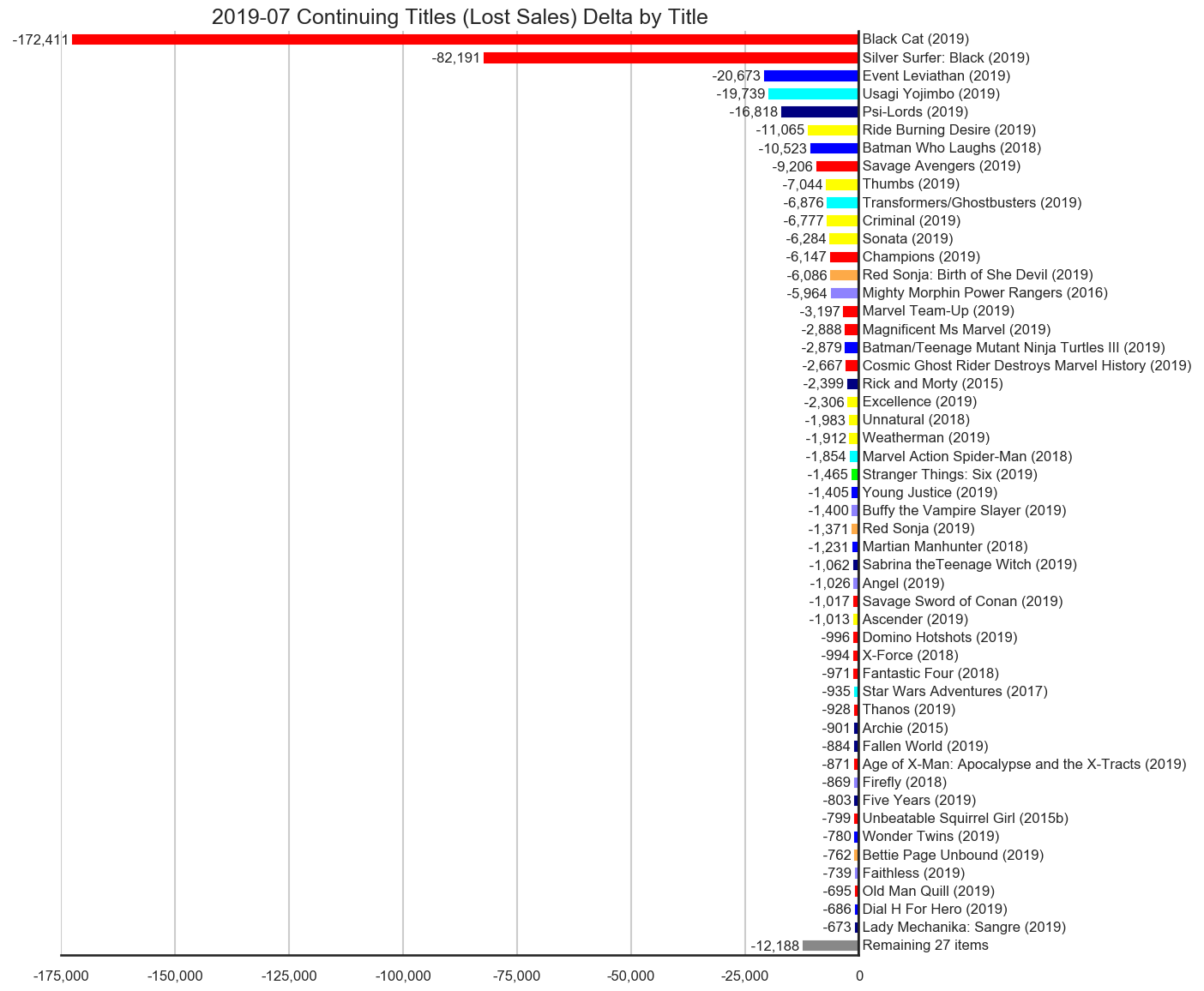Select the Event Leviathan (2019) label
Viewport: 1204px width, 991px height.
(x=936, y=76)
